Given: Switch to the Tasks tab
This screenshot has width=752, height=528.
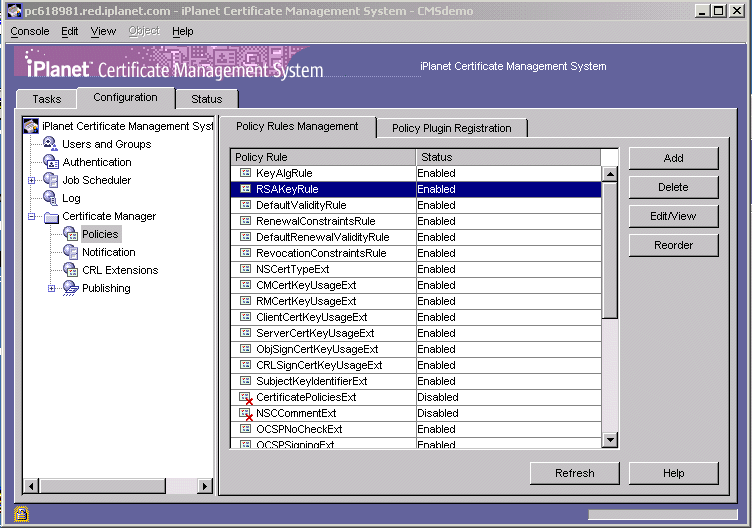Looking at the screenshot, I should pyautogui.click(x=47, y=99).
